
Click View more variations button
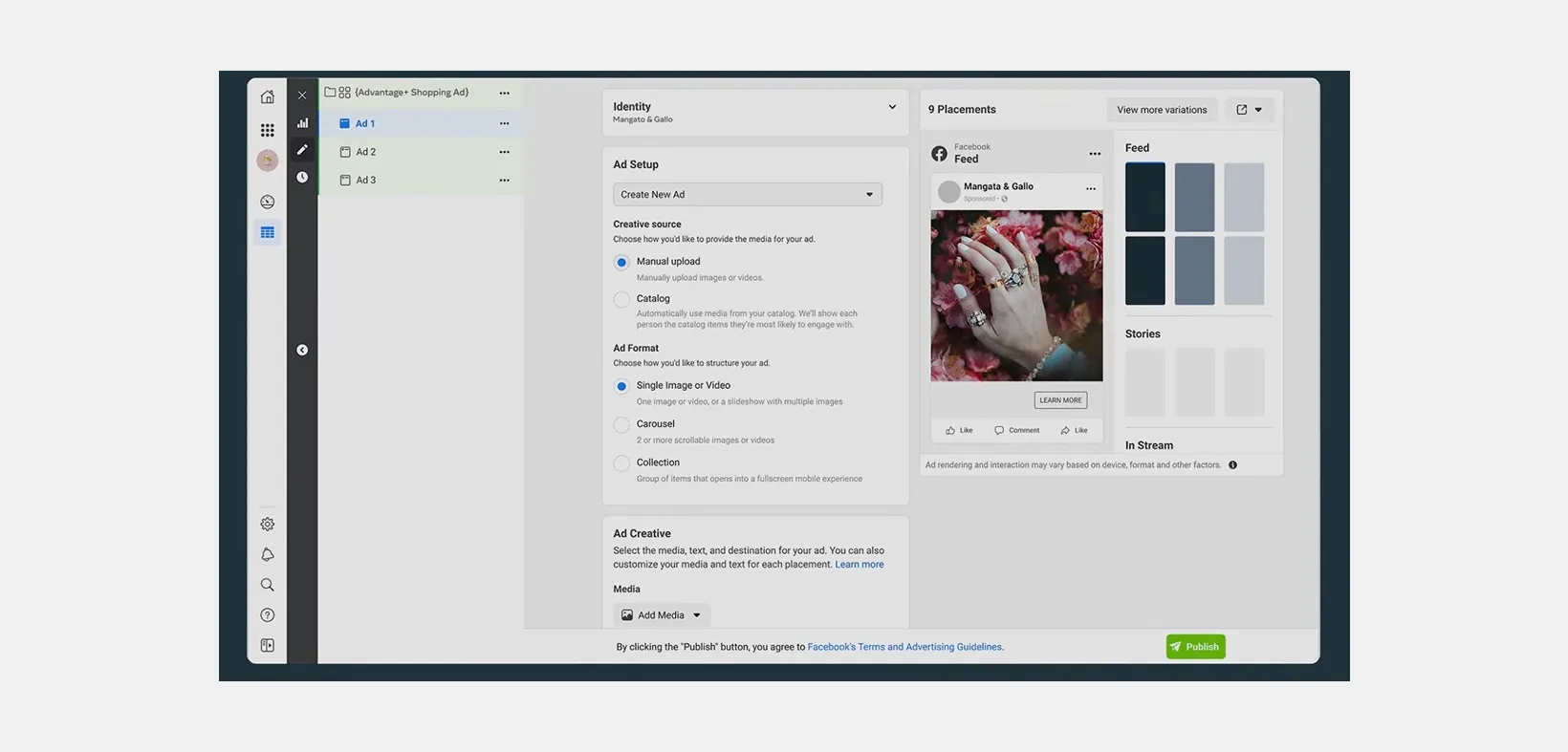(1162, 110)
